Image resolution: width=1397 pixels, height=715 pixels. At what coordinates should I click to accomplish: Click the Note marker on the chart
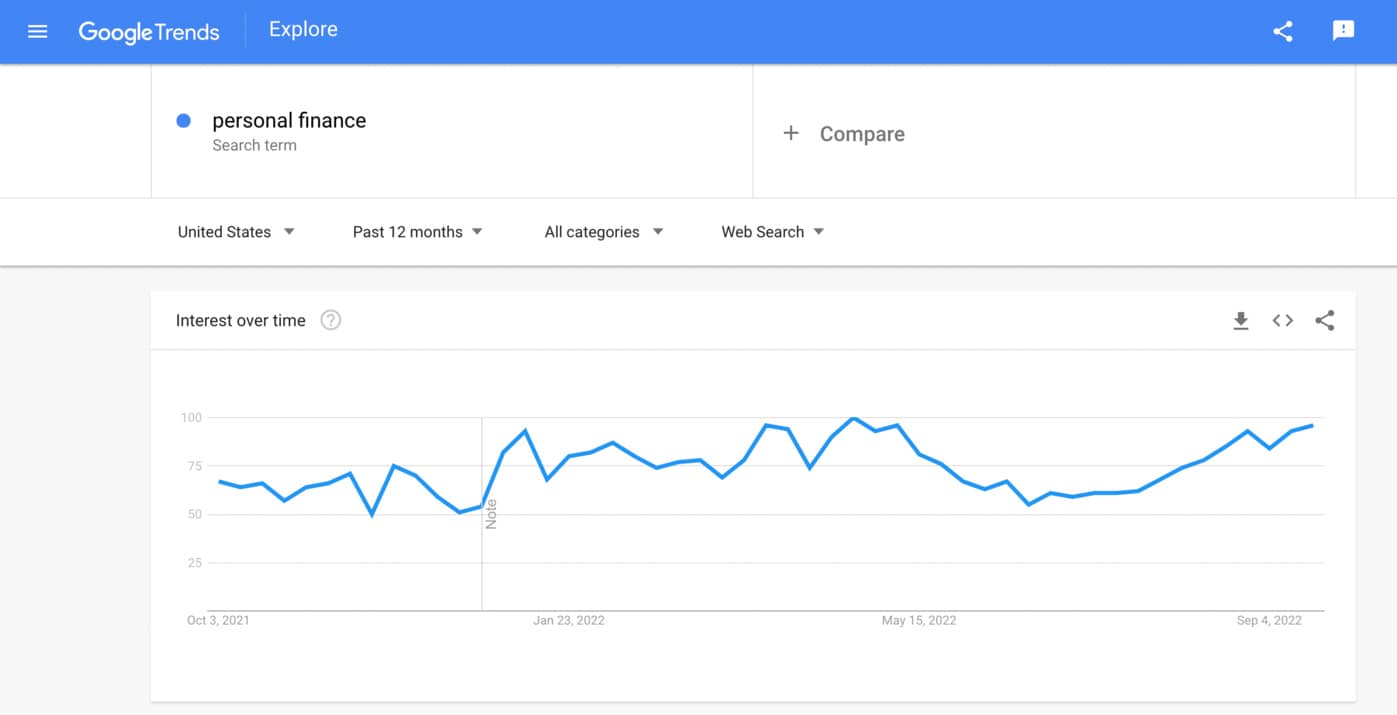pyautogui.click(x=491, y=514)
